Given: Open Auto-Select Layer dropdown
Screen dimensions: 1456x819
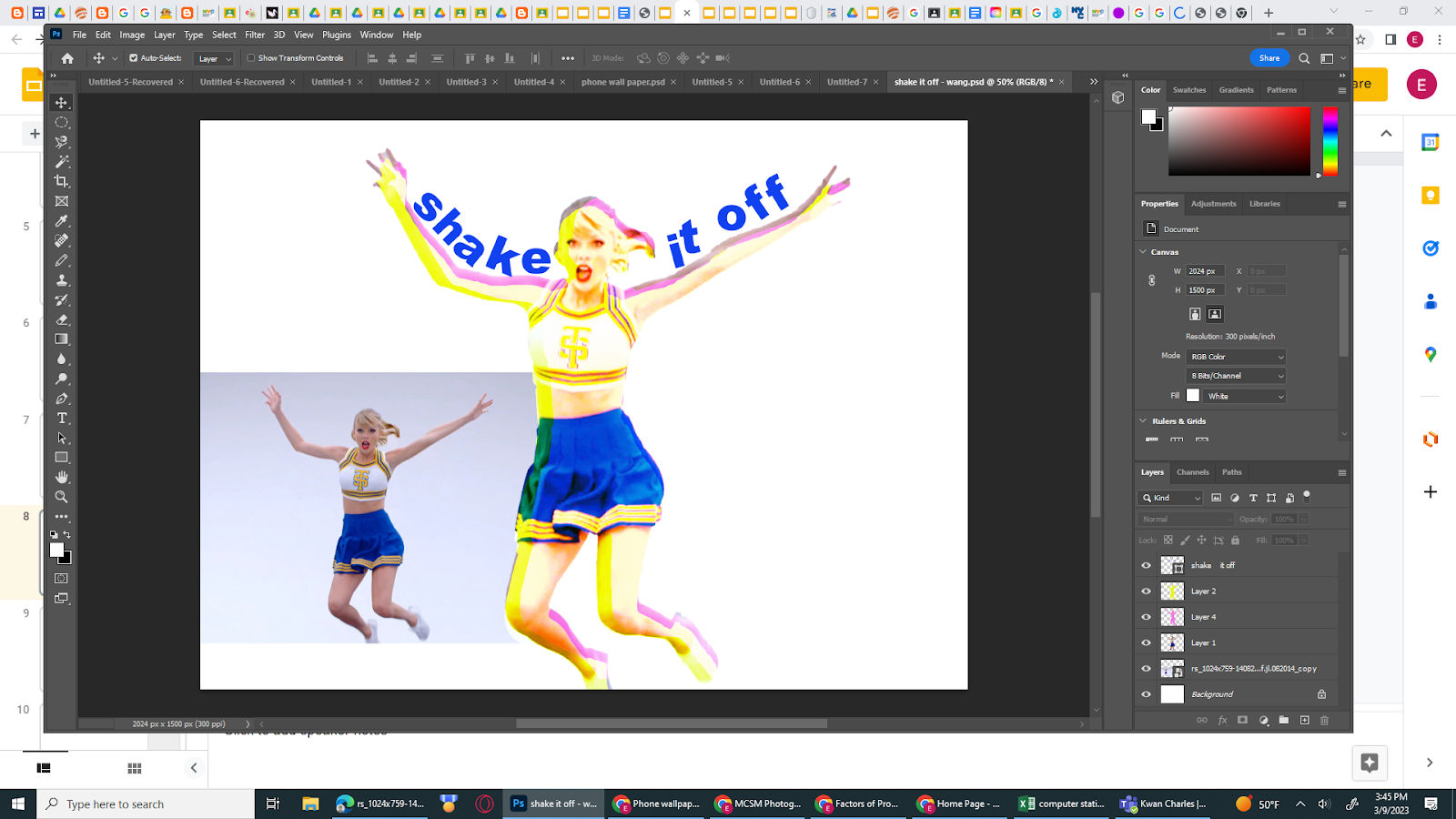Looking at the screenshot, I should coord(215,58).
